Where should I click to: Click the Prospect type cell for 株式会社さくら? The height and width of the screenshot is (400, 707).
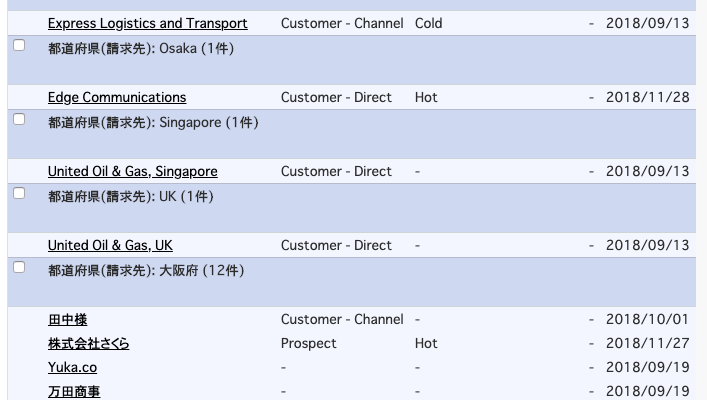pos(308,343)
